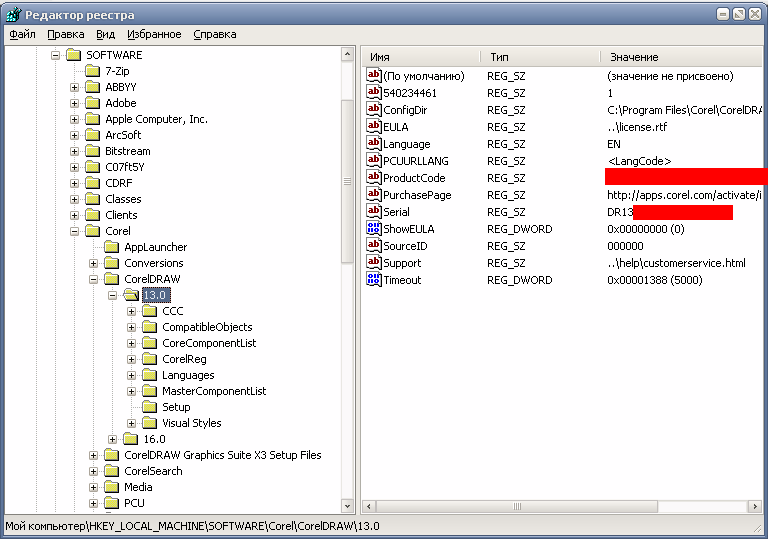Image resolution: width=768 pixels, height=539 pixels.
Task: Click the string icon of EULA value
Action: coord(374,126)
